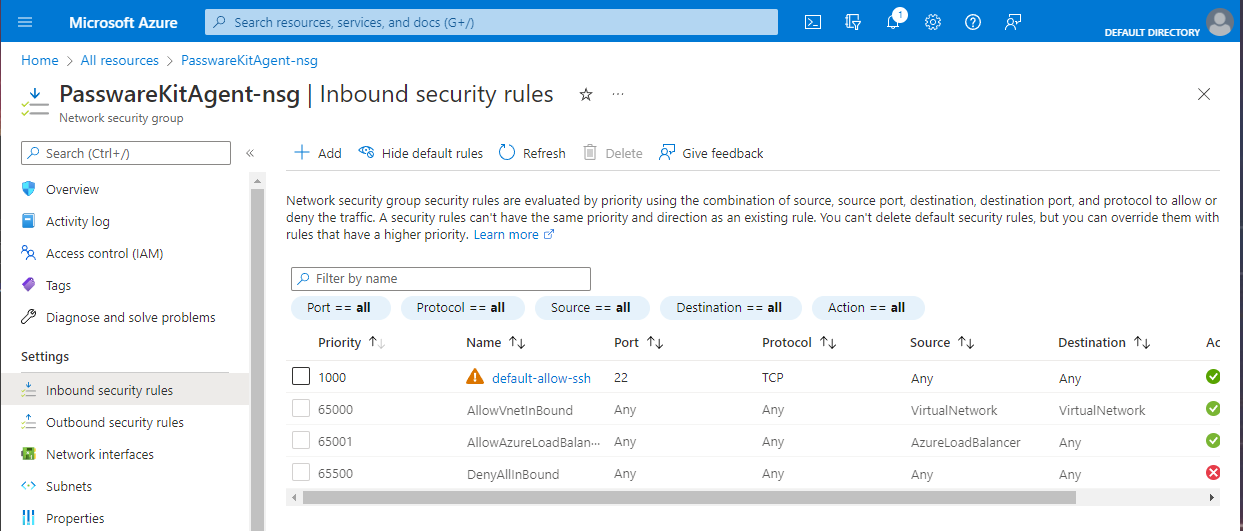Click the Subnets icon in sidebar
This screenshot has height=531, width=1243.
click(x=28, y=486)
